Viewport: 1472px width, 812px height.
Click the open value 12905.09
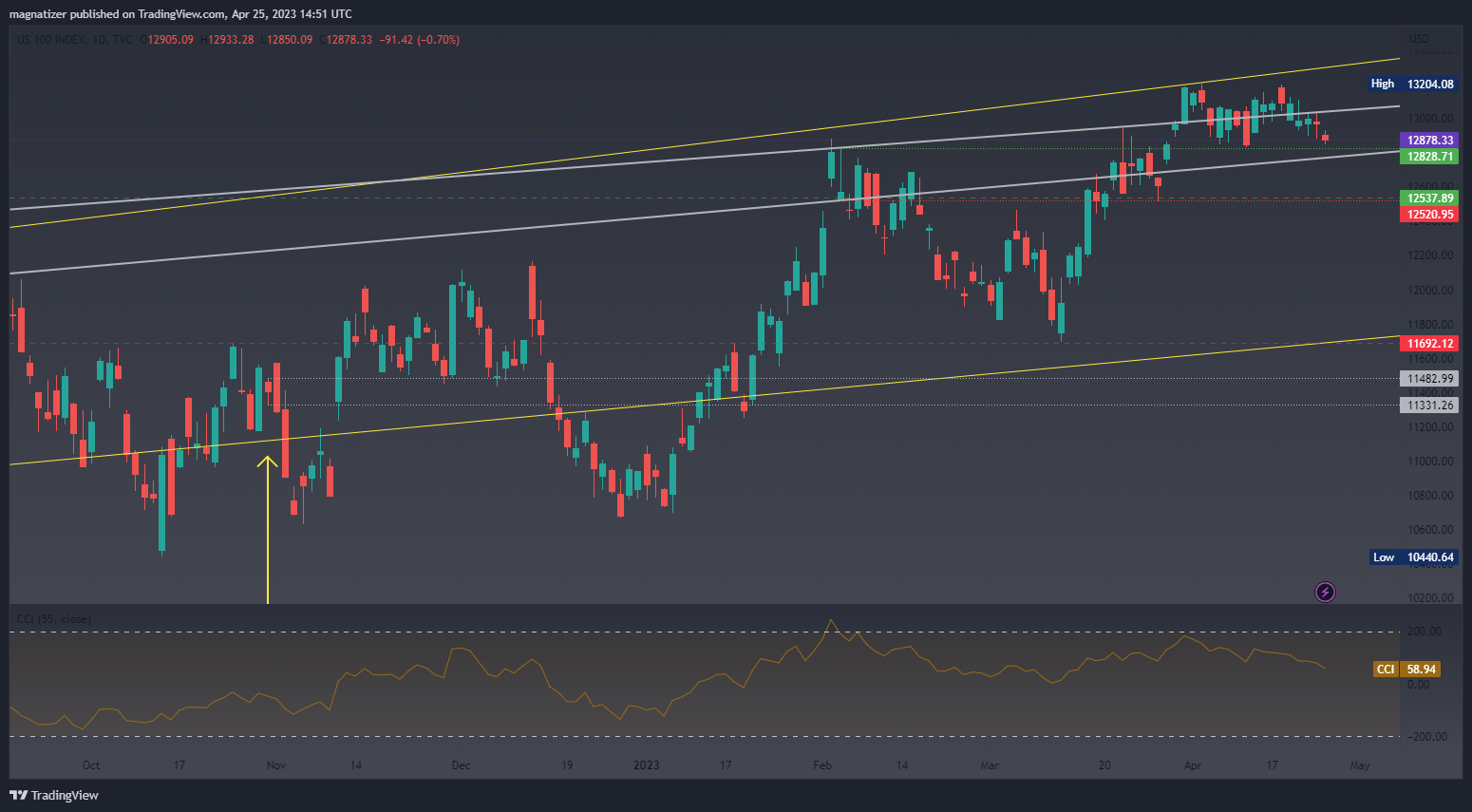click(170, 40)
